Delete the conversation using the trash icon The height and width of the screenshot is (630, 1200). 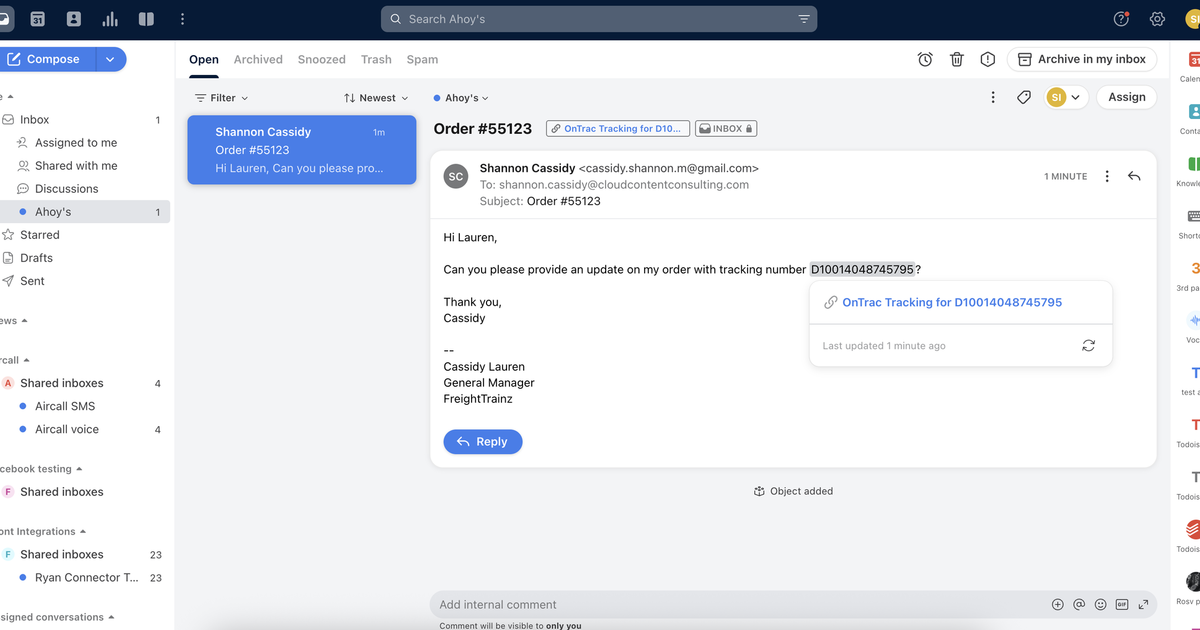click(x=956, y=59)
